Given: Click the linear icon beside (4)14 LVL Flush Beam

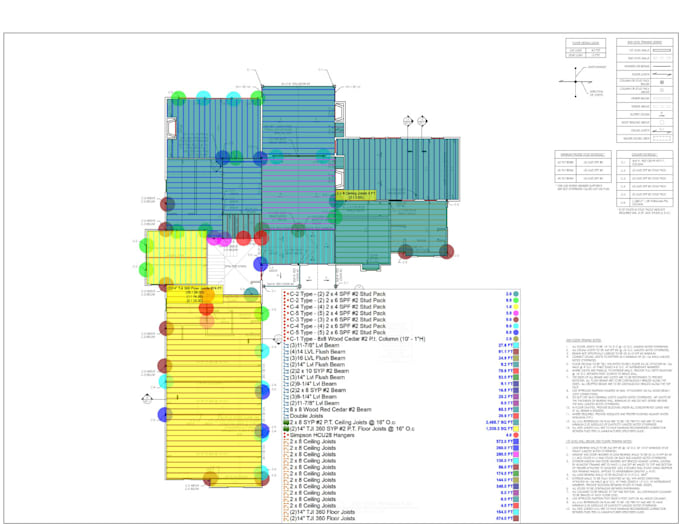Looking at the screenshot, I should (x=286, y=352).
